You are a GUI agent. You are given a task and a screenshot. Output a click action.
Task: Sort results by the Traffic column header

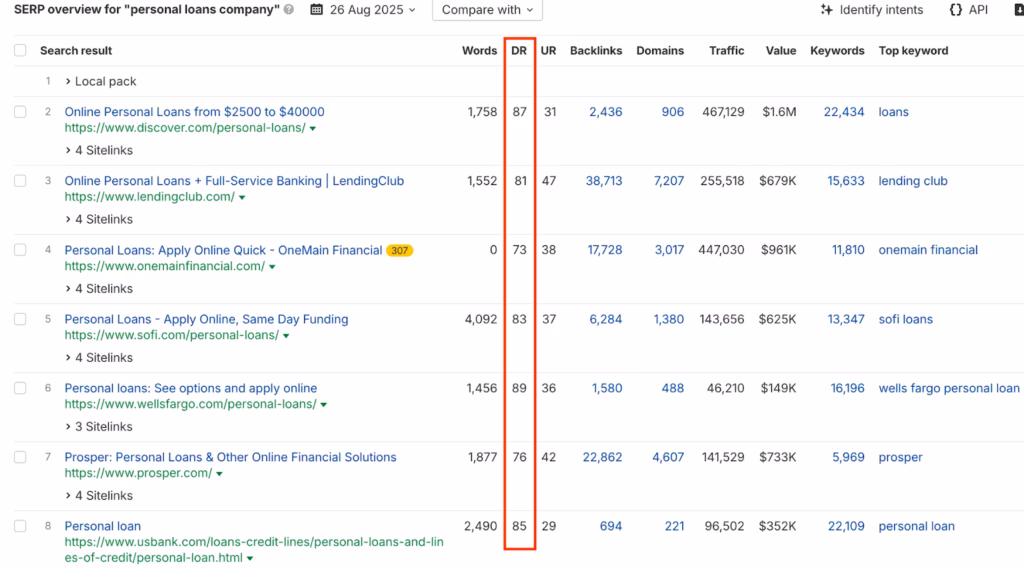pos(726,50)
